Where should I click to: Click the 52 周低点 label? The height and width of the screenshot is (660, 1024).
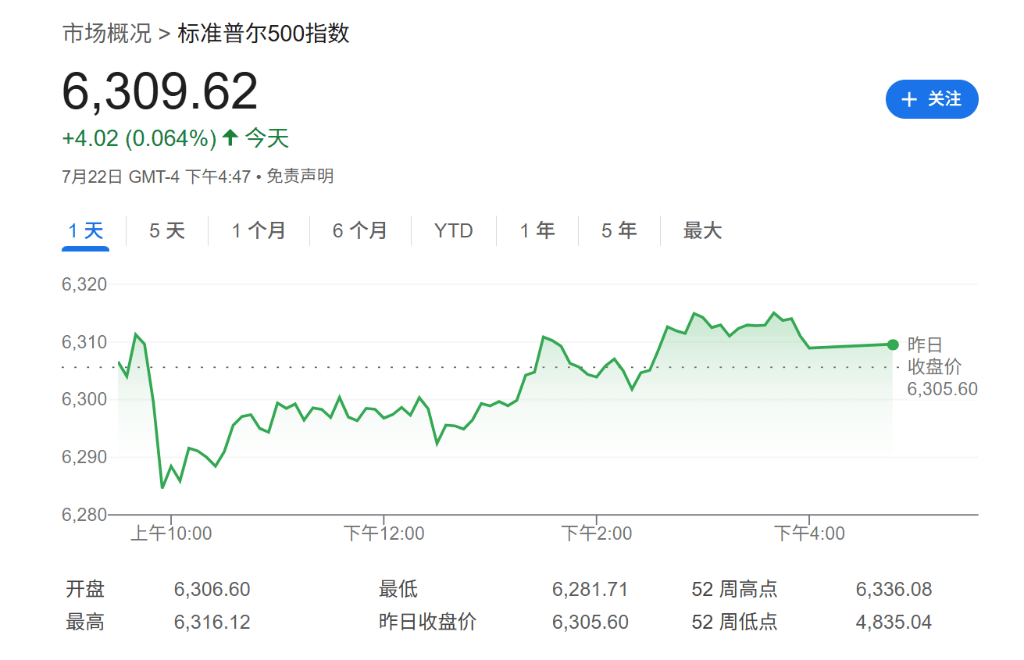click(x=735, y=622)
